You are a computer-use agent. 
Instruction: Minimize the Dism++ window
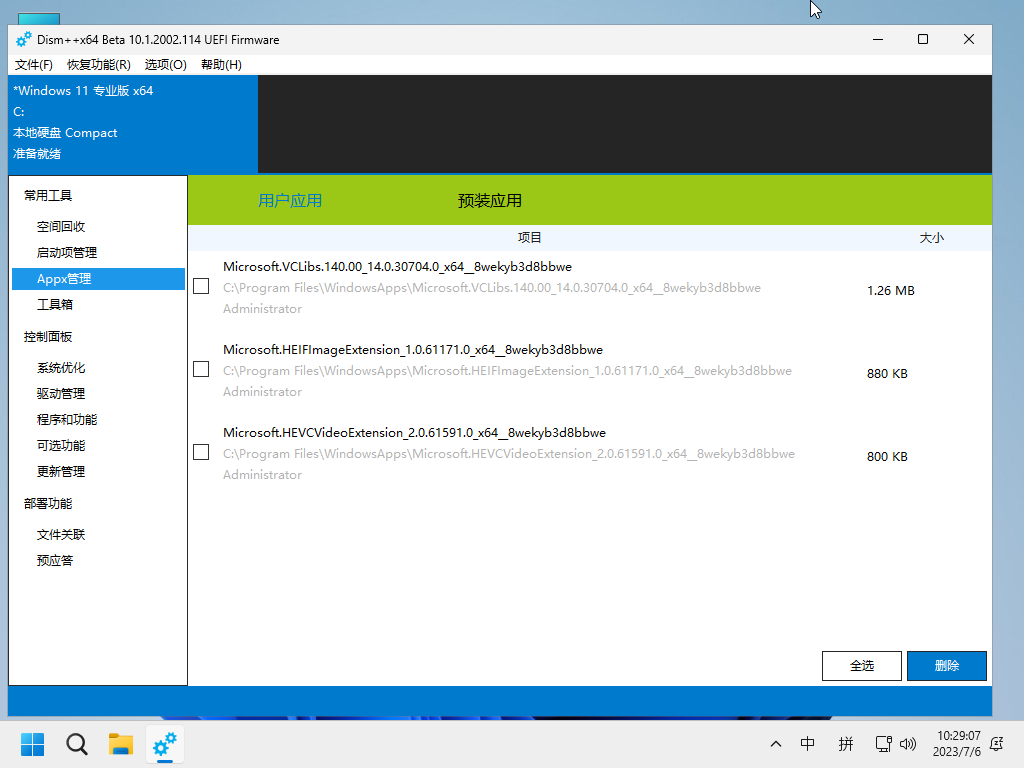pos(878,40)
